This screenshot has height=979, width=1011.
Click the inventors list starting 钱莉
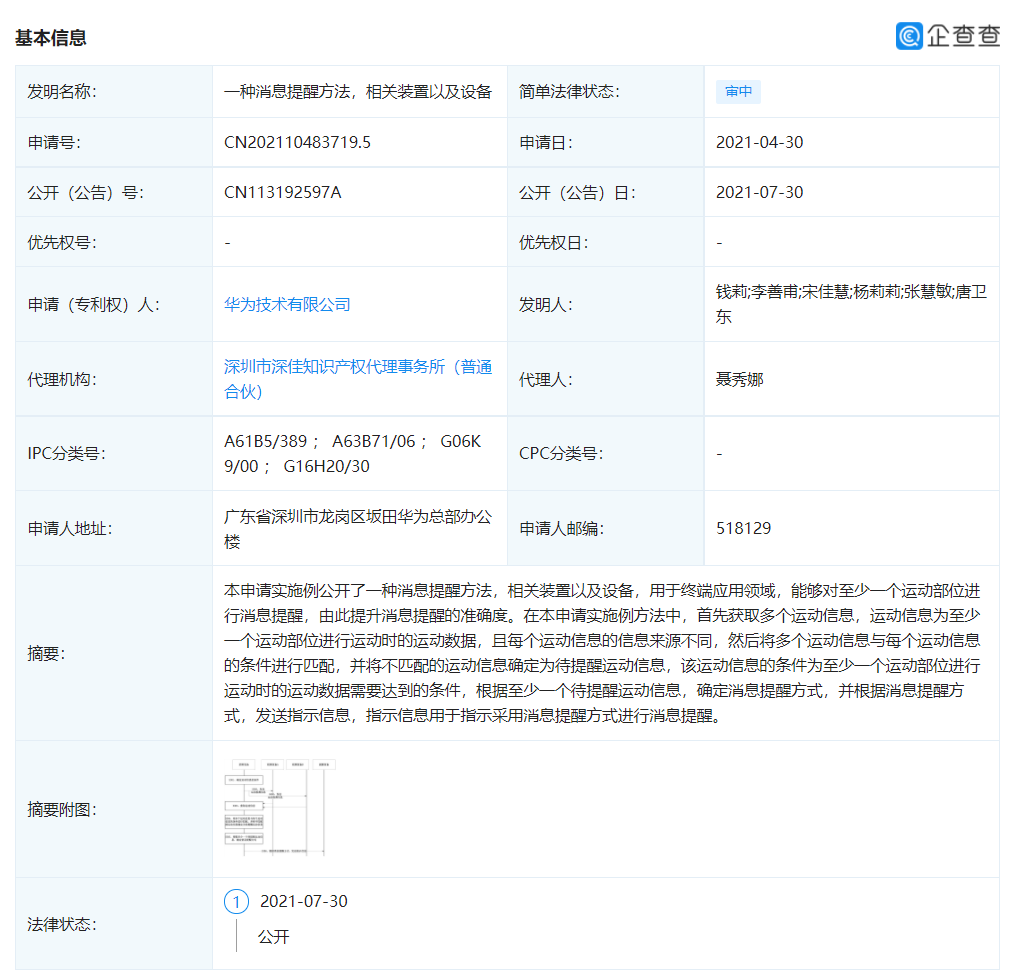click(x=851, y=304)
